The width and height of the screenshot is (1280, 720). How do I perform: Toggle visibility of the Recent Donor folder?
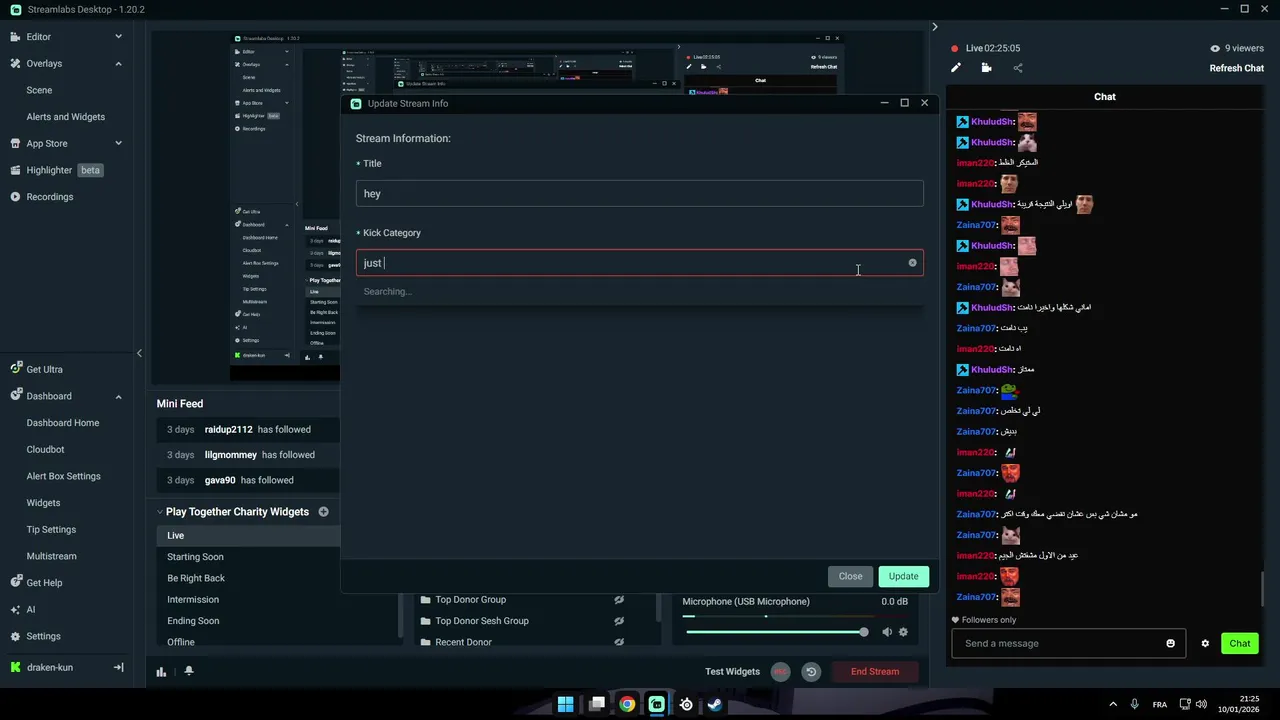point(619,642)
